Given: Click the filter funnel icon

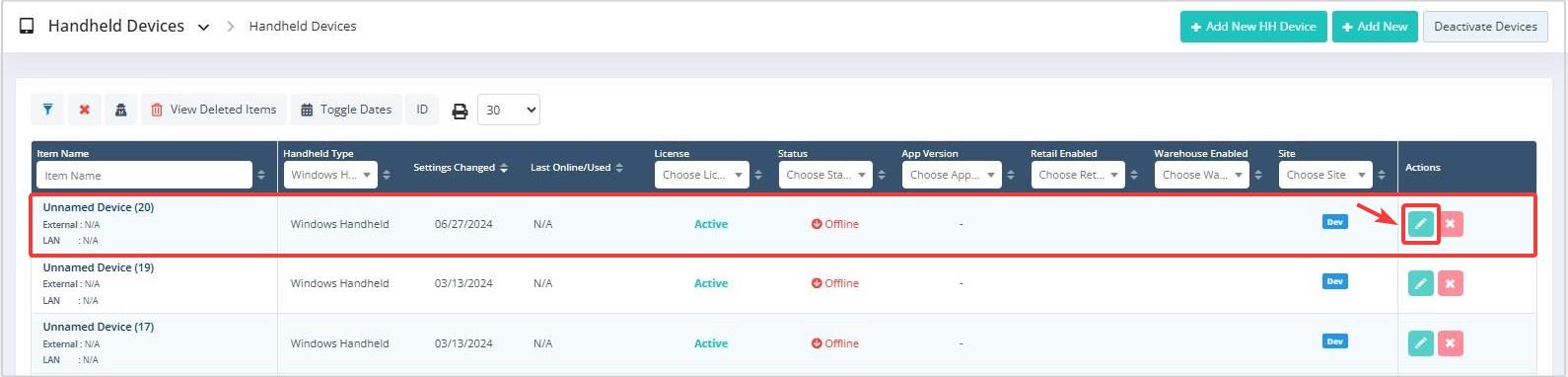Looking at the screenshot, I should (x=47, y=110).
